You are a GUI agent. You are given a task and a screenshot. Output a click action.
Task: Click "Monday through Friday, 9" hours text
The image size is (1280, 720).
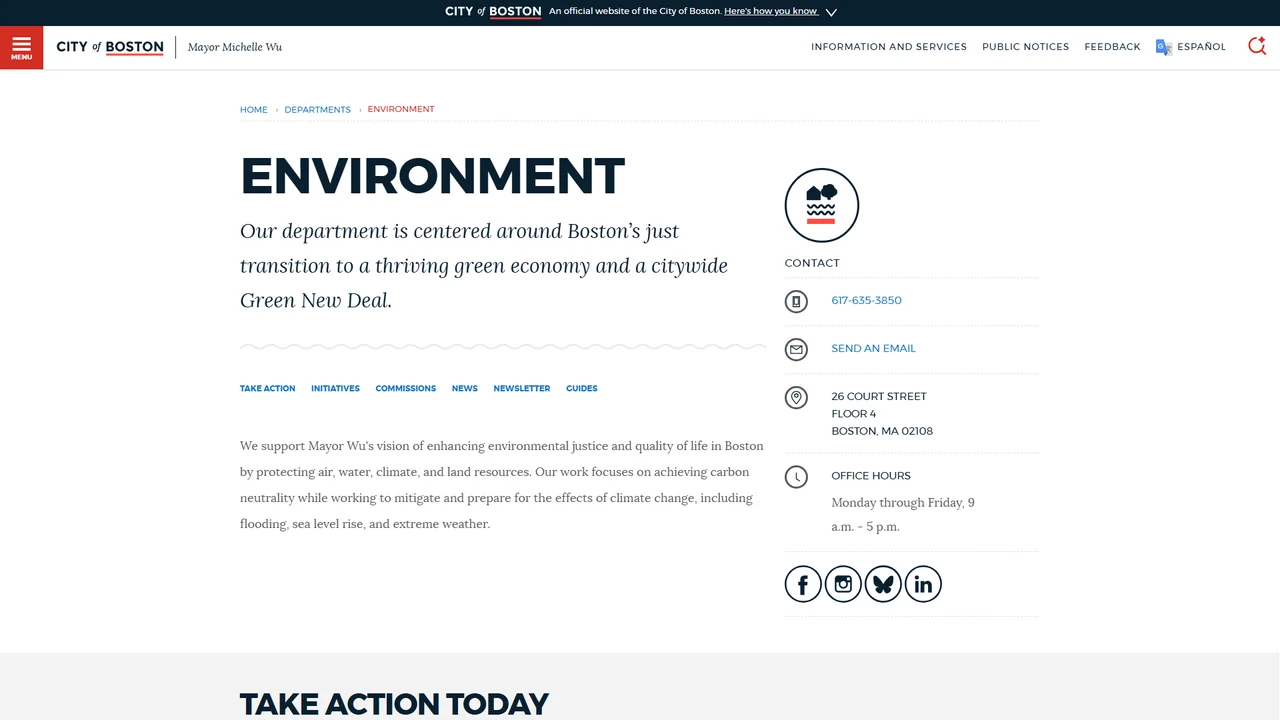(903, 502)
